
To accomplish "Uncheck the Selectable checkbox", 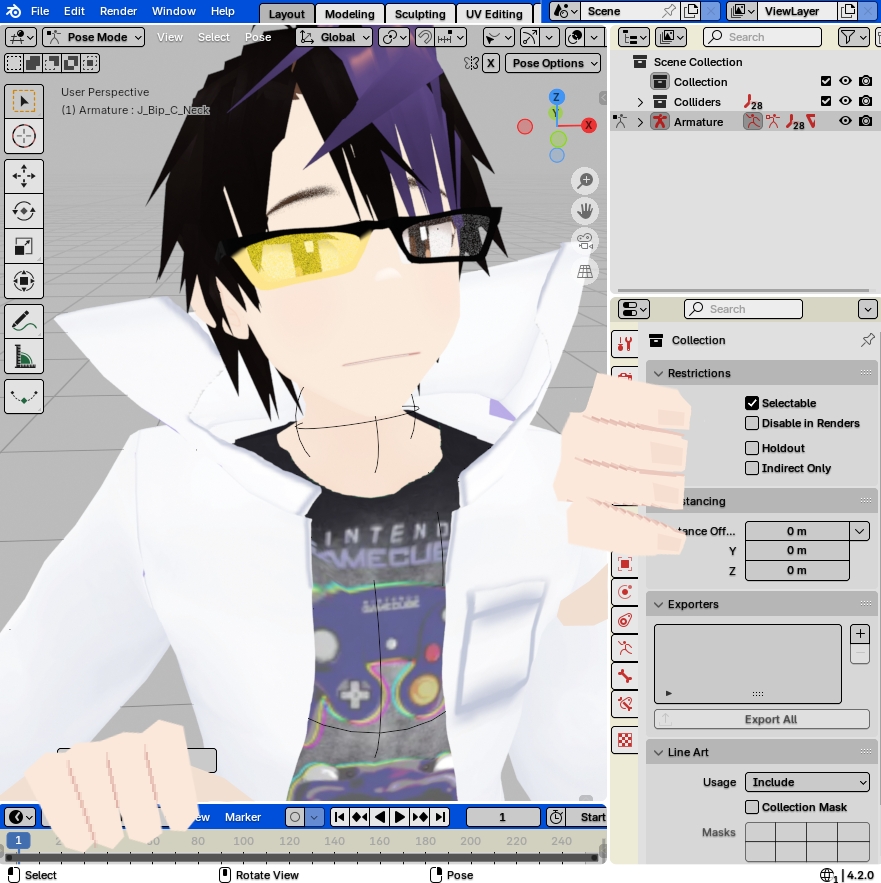I will pos(752,403).
